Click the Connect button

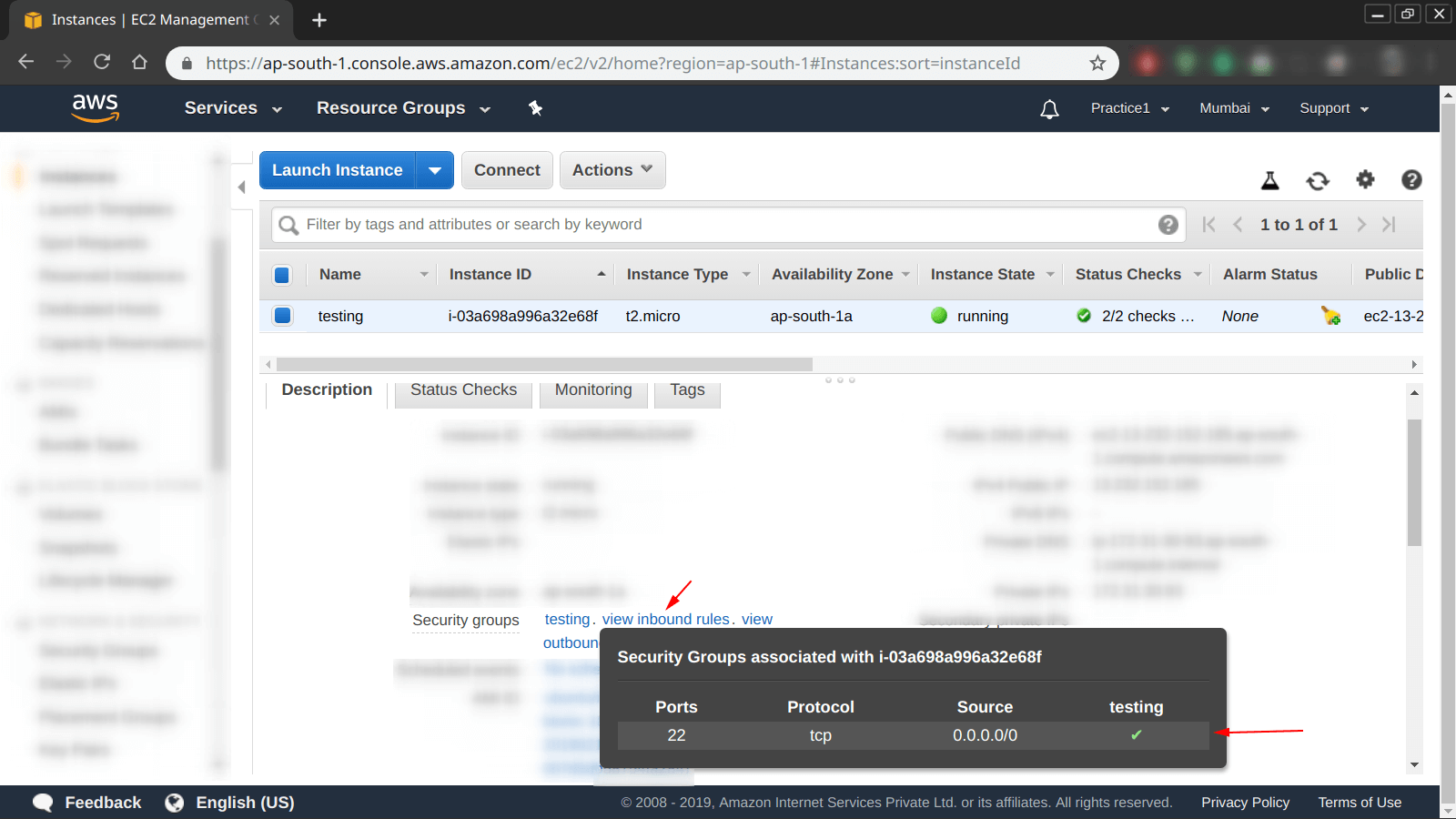pyautogui.click(x=507, y=170)
